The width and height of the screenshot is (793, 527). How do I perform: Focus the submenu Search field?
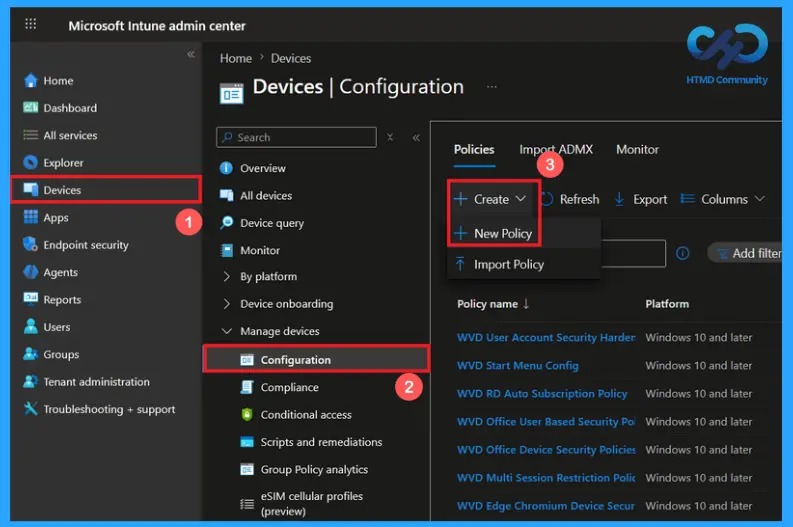[x=296, y=137]
